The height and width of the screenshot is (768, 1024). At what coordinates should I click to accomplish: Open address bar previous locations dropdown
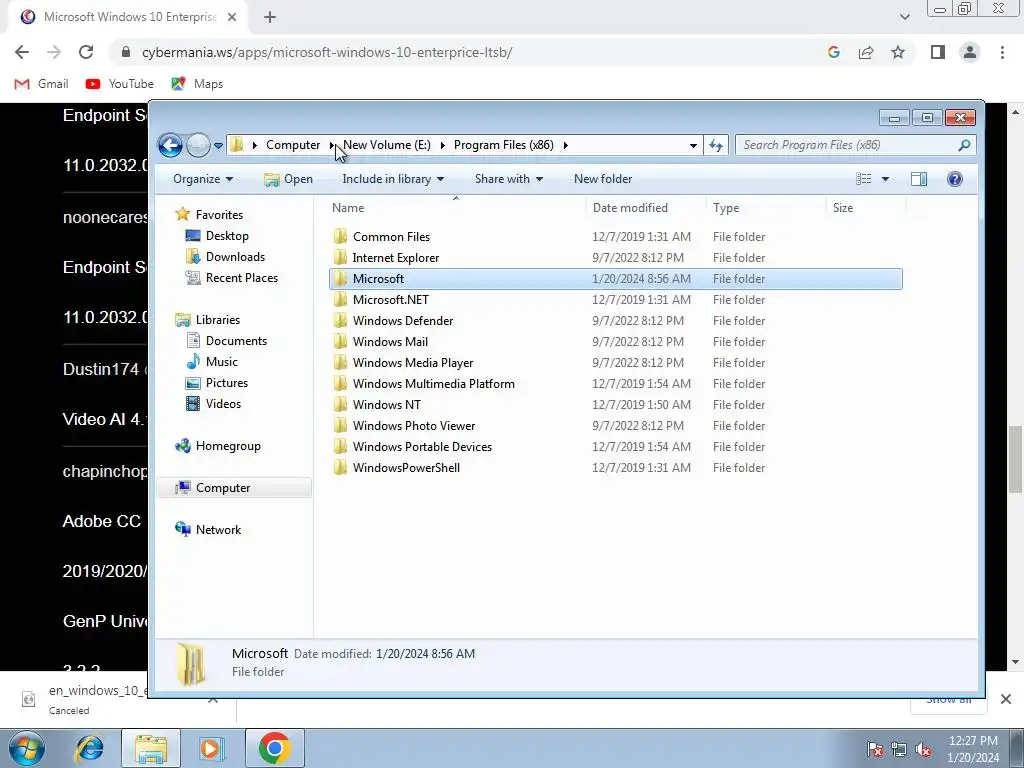pos(693,146)
